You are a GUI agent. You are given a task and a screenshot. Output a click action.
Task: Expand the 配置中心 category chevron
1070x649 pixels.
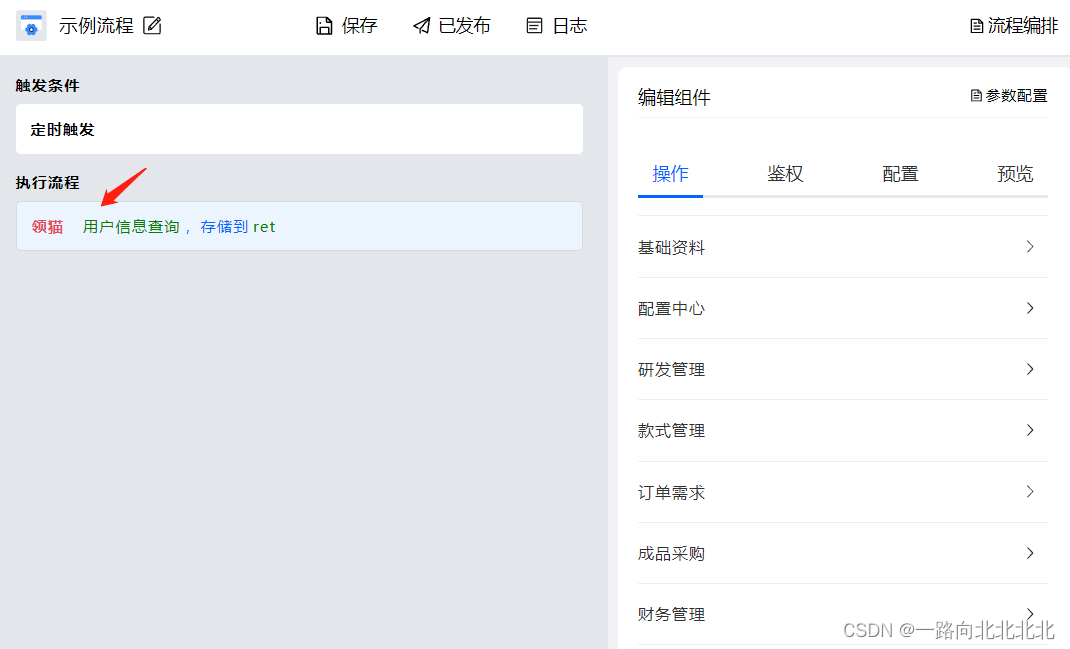point(1030,308)
